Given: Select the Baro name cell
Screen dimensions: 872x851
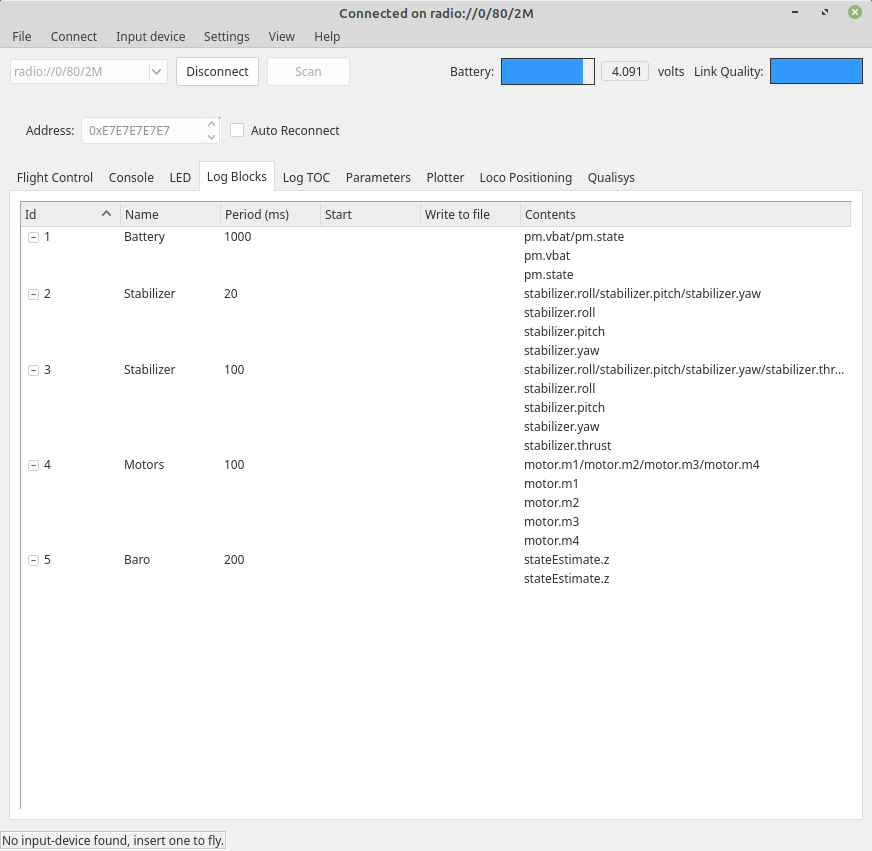Looking at the screenshot, I should click(137, 560).
